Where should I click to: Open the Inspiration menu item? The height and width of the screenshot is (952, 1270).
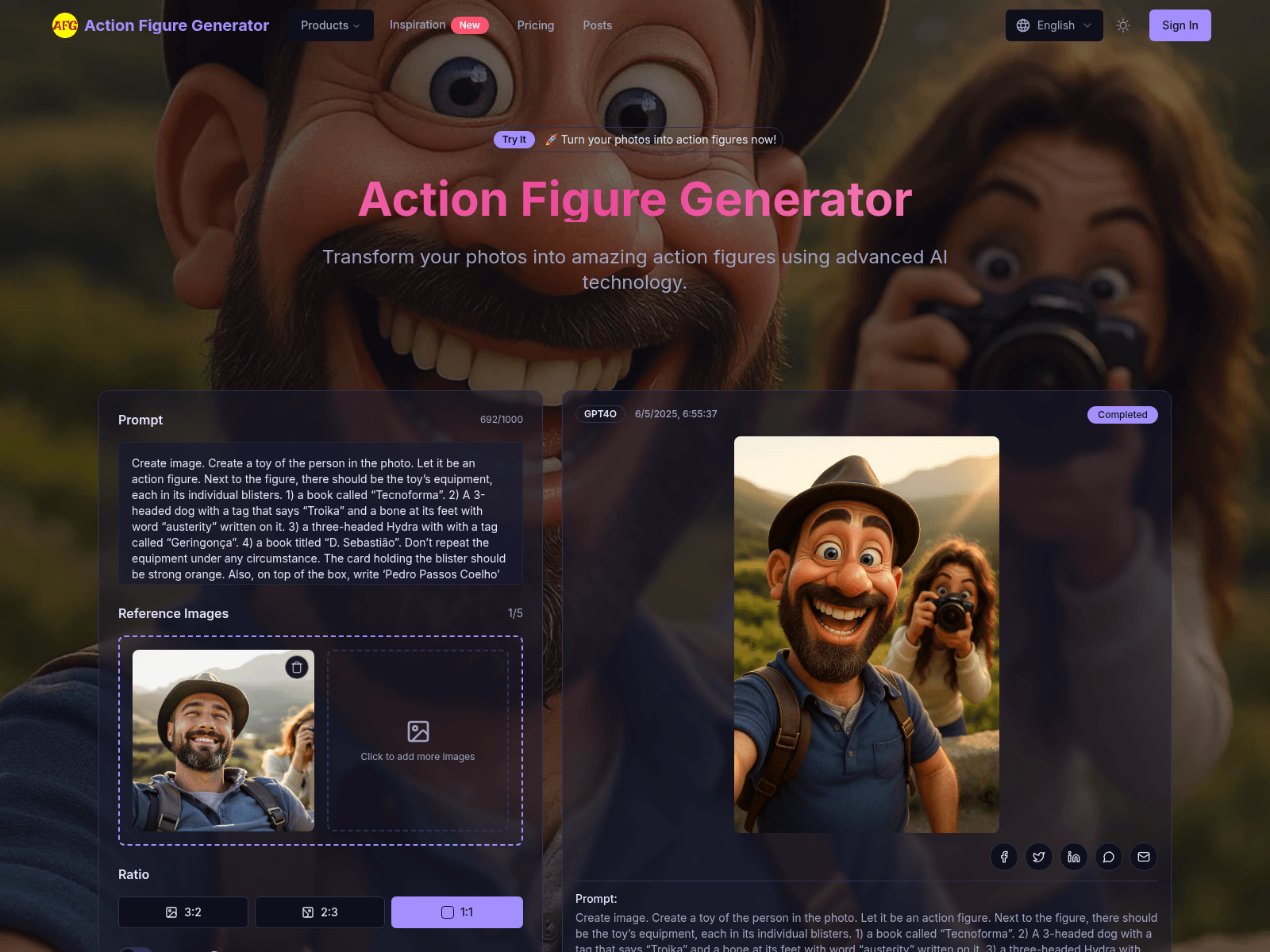[417, 25]
